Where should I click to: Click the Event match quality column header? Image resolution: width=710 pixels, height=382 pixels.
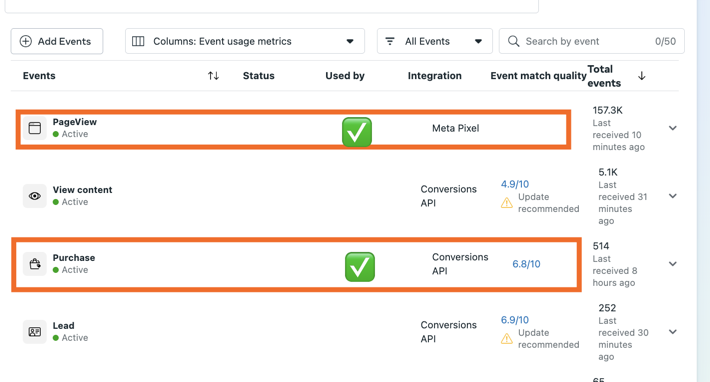(x=538, y=76)
